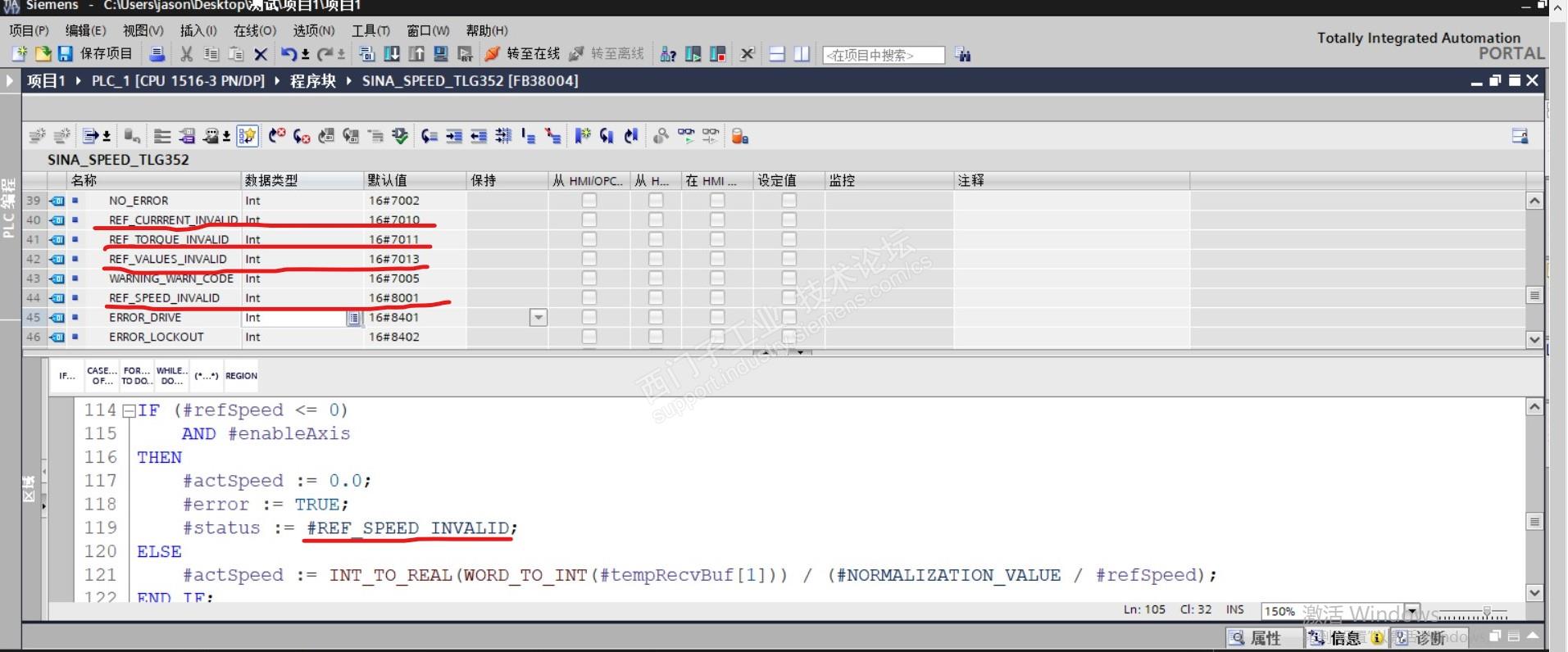
Task: Tick the 在 HMI checkbox for REF_SPEED_INVALID
Action: pos(717,298)
